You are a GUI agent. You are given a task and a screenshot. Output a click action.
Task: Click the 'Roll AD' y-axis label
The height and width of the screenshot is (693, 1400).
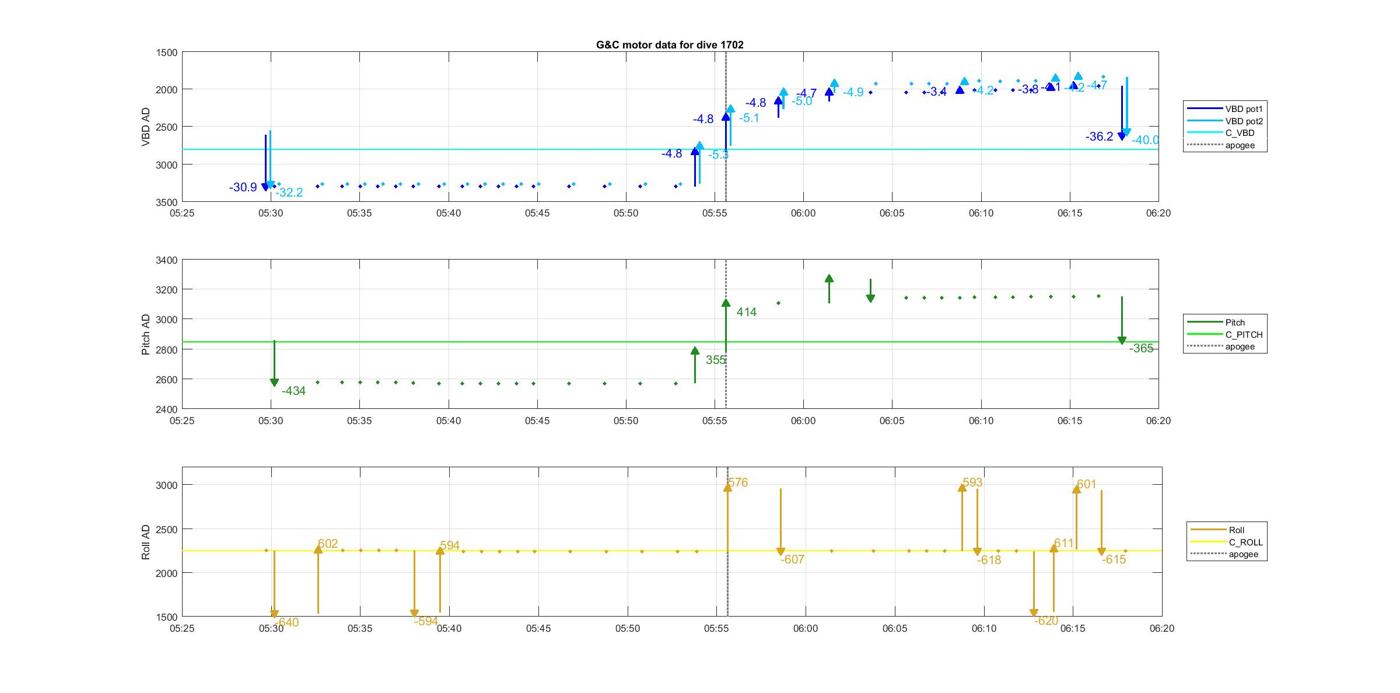coord(146,542)
